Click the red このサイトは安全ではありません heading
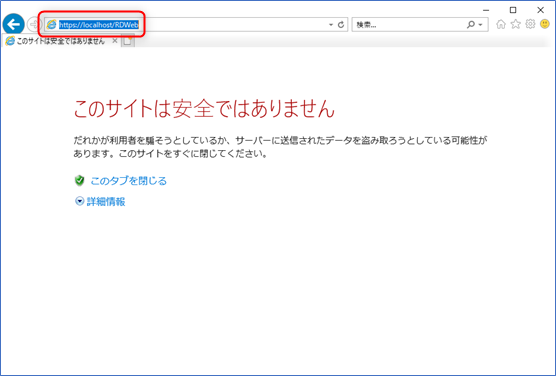Image resolution: width=556 pixels, height=376 pixels. click(204, 109)
